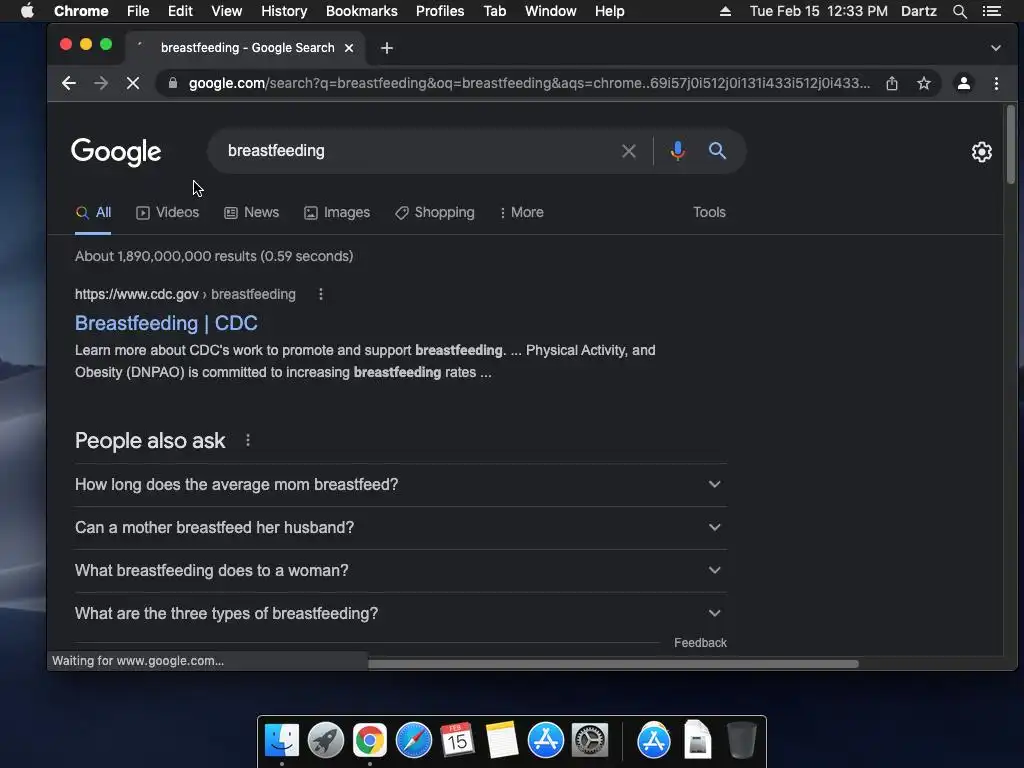Viewport: 1024px width, 768px height.
Task: Open Google quick settings gear
Action: pyautogui.click(x=982, y=152)
